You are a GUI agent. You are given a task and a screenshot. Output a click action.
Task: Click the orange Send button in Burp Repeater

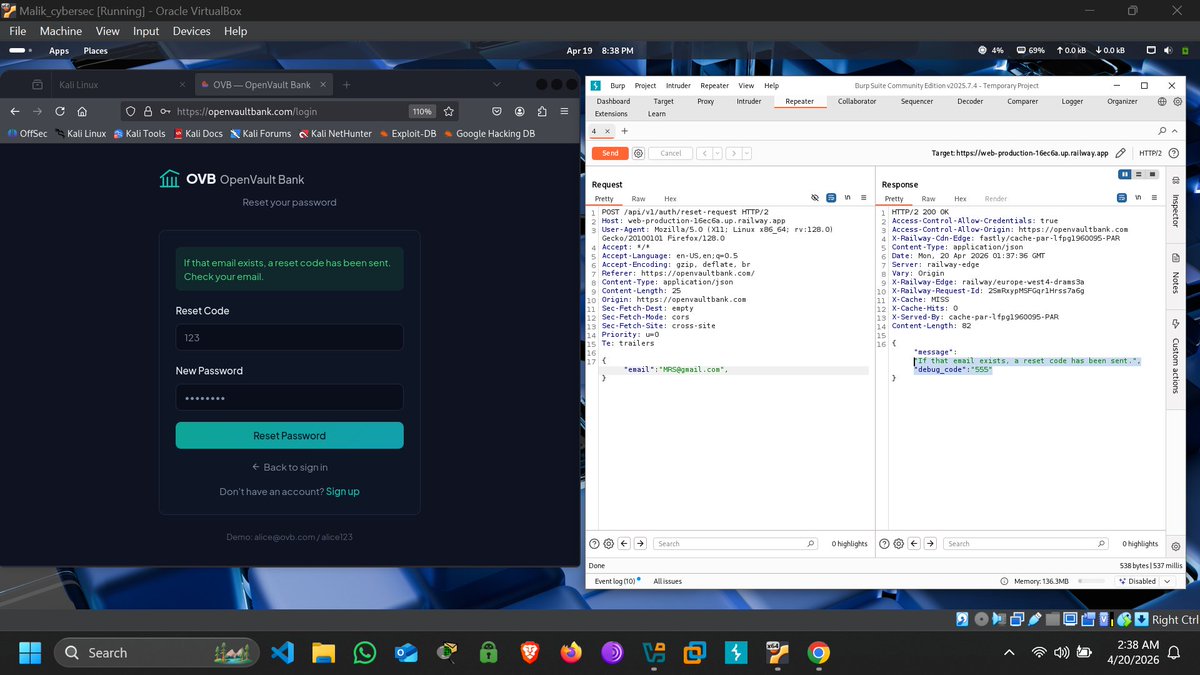point(609,153)
